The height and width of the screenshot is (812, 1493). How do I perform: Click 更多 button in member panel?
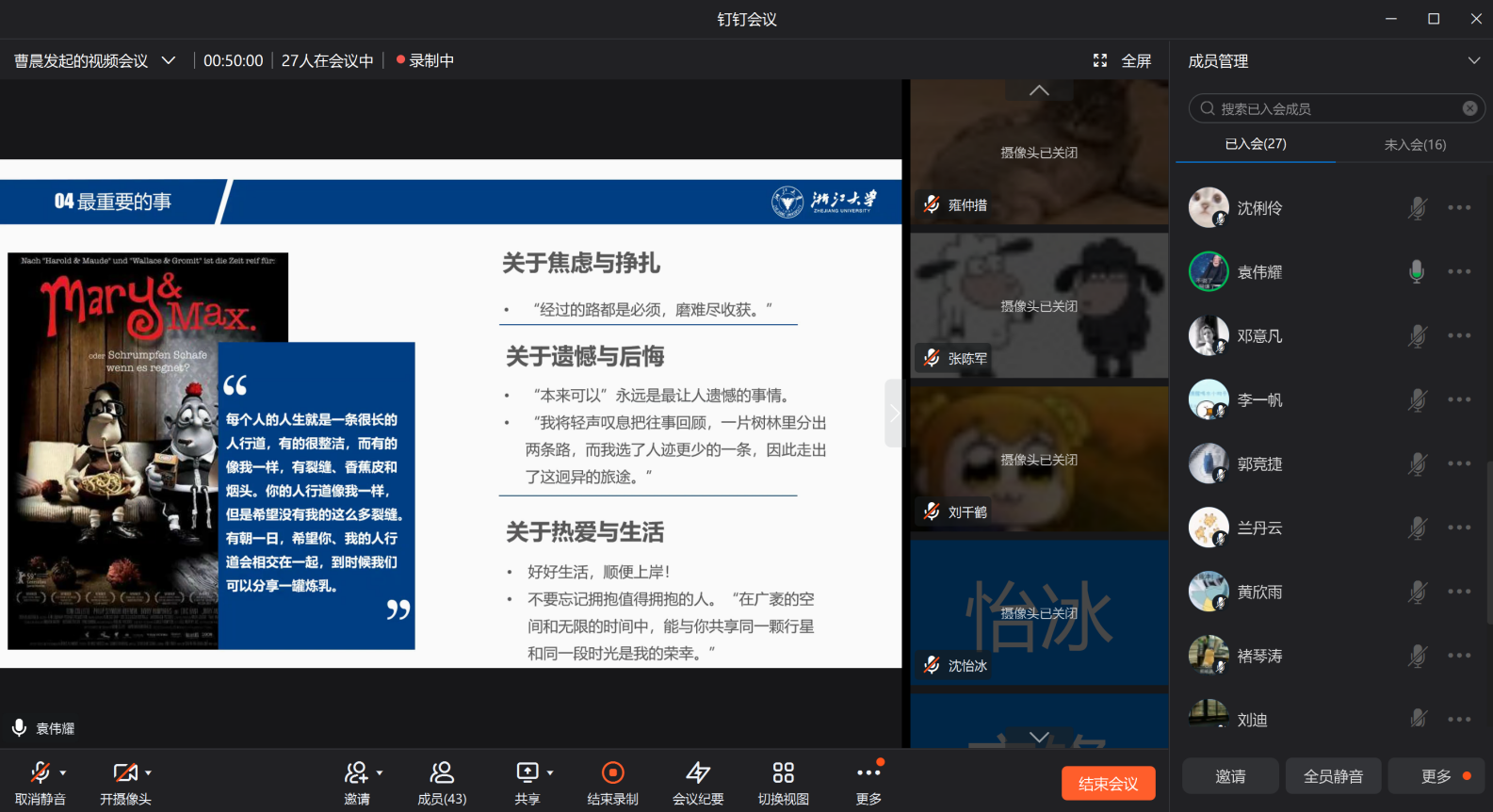pos(1436,776)
